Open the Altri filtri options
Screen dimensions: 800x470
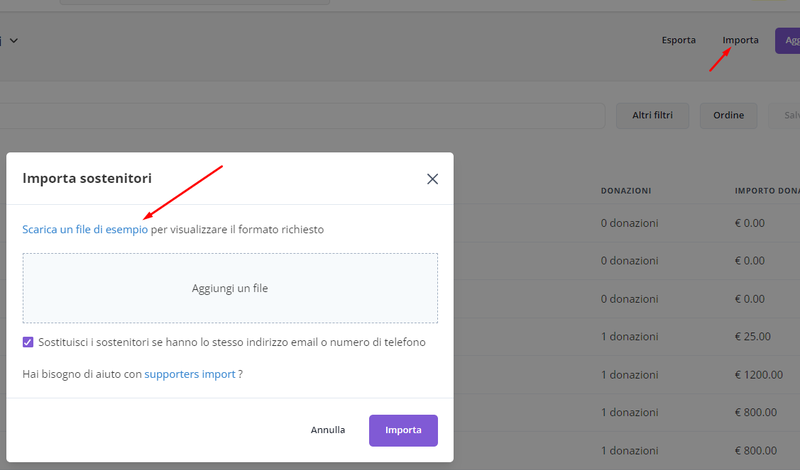pos(652,116)
